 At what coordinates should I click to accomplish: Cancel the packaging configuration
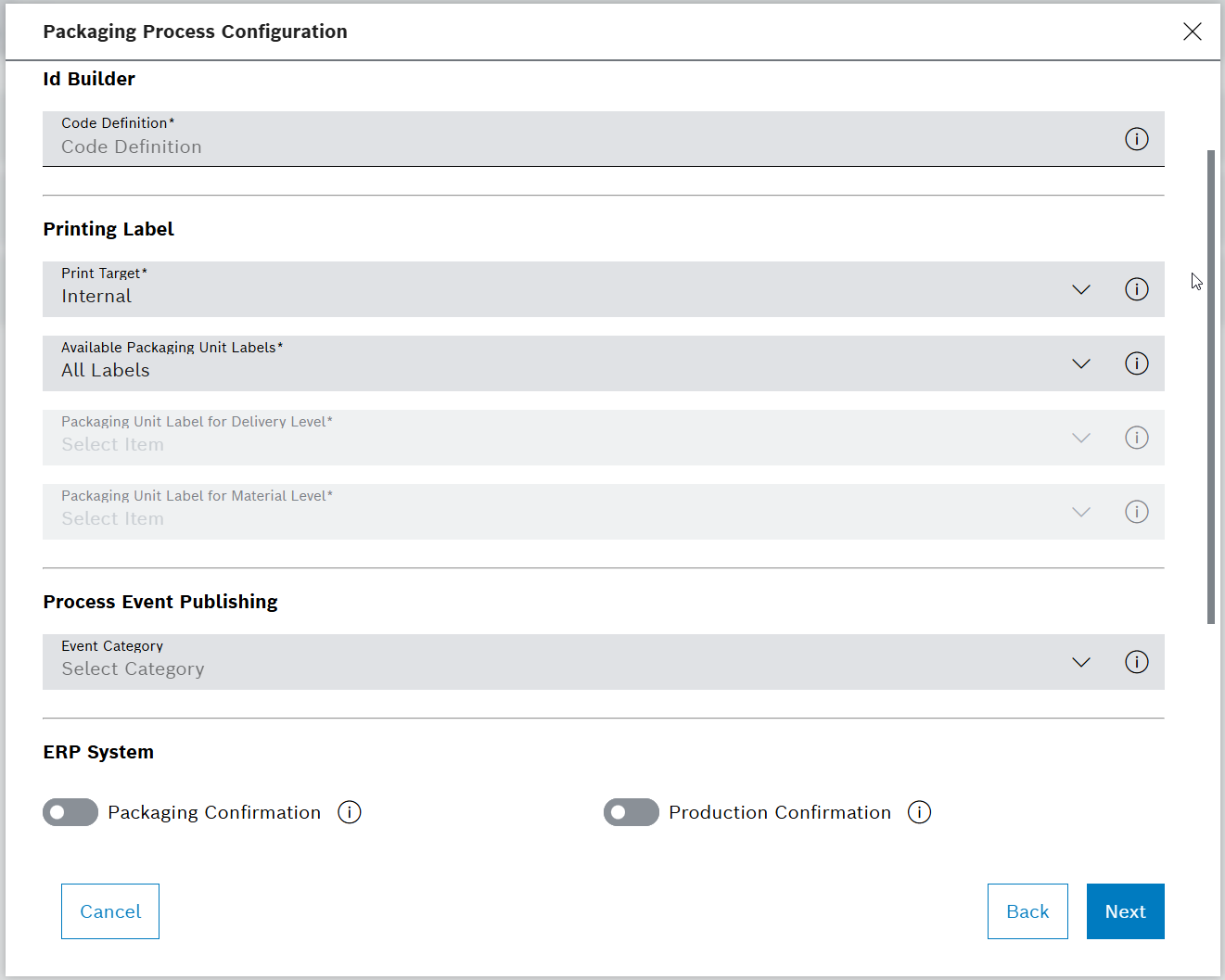[x=110, y=911]
